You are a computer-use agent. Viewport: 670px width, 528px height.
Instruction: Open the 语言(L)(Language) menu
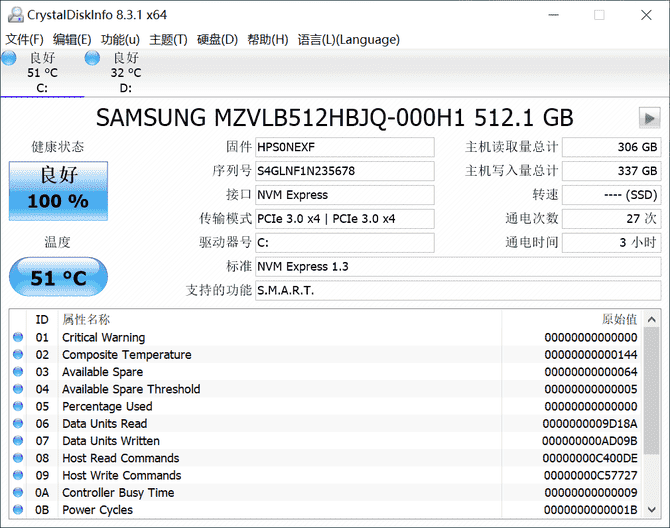tap(349, 39)
